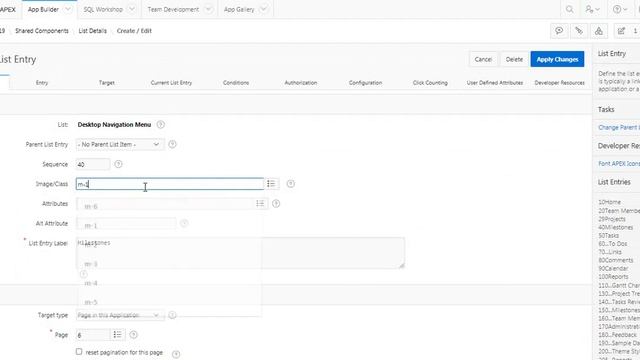
Task: Open Change Parent task link
Action: 619,128
